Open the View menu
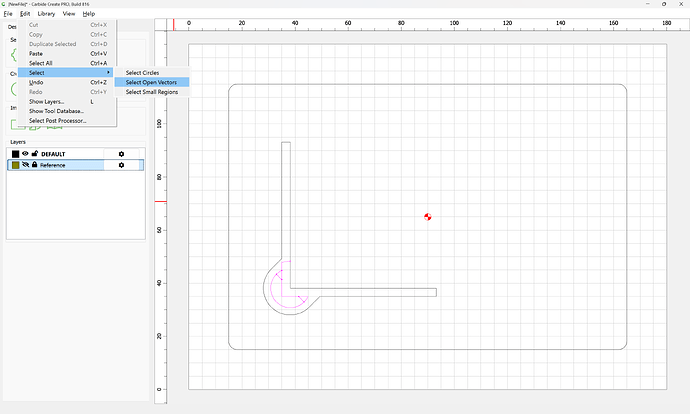This screenshot has height=414, width=690. click(x=69, y=14)
